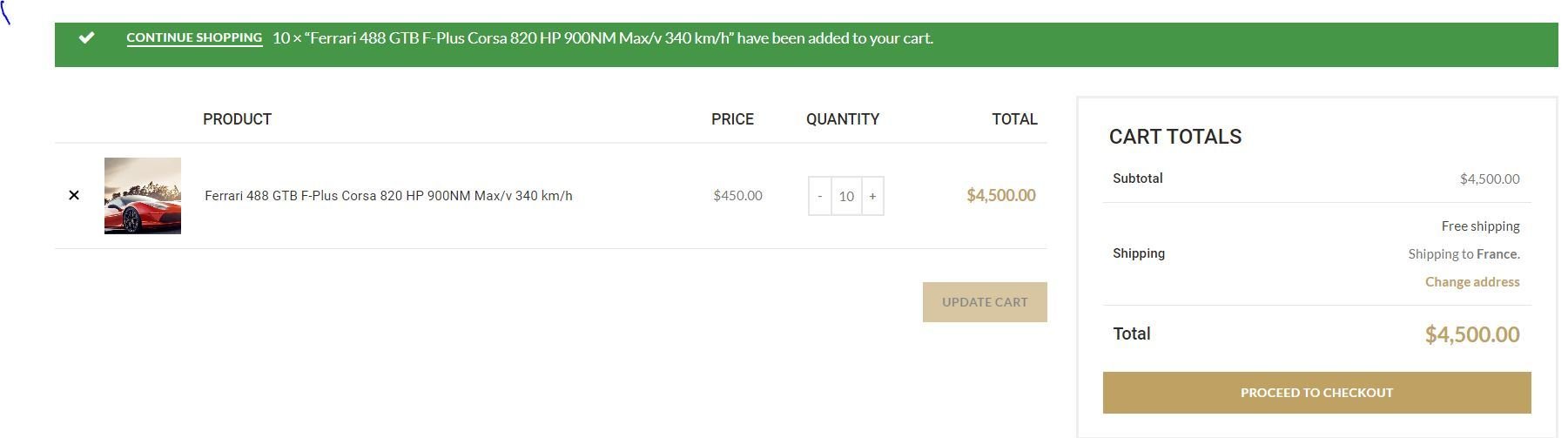Expand the Change address option
1568x438 pixels.
pyautogui.click(x=1472, y=282)
